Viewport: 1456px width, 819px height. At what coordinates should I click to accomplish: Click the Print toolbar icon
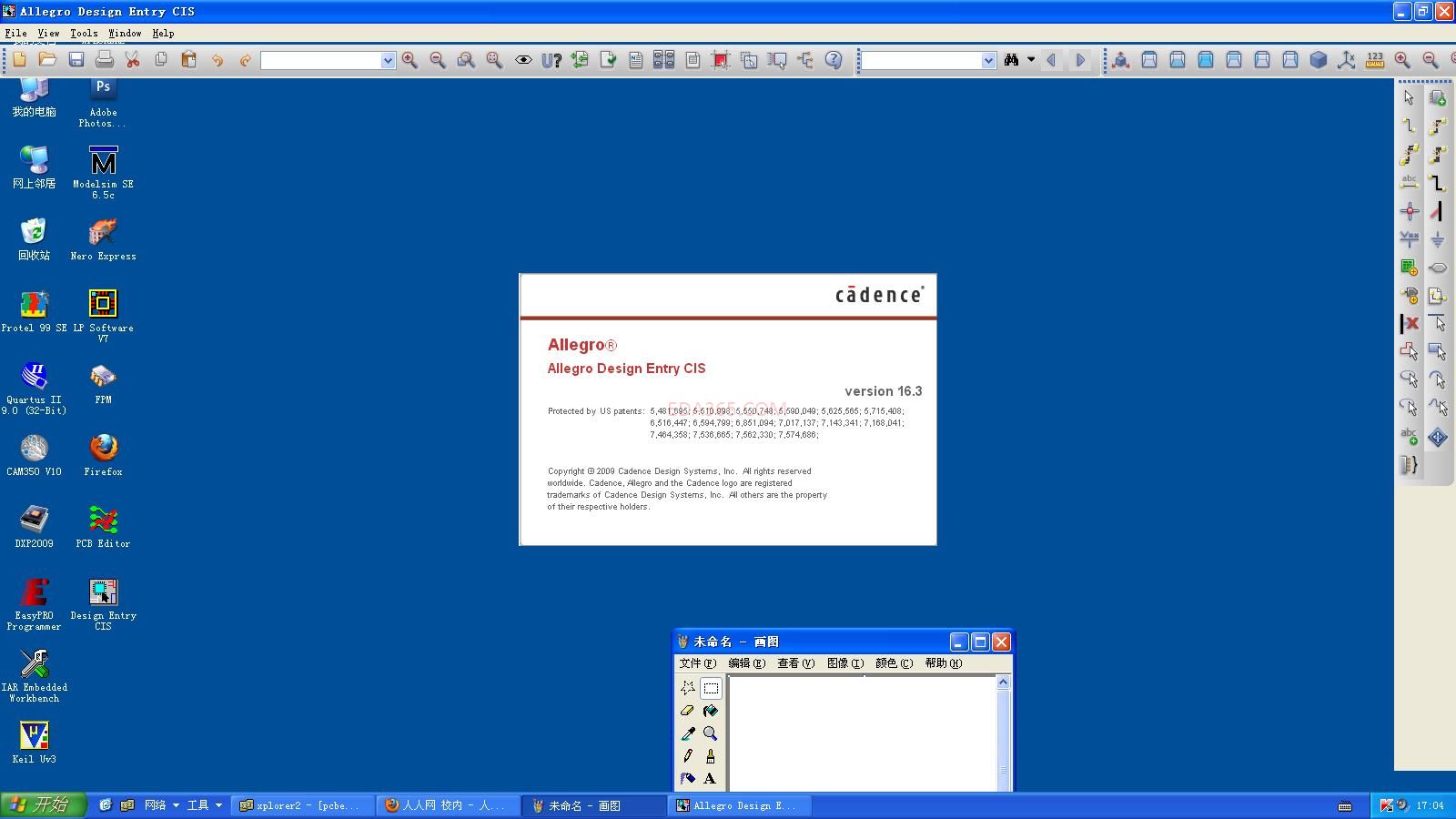tap(105, 60)
